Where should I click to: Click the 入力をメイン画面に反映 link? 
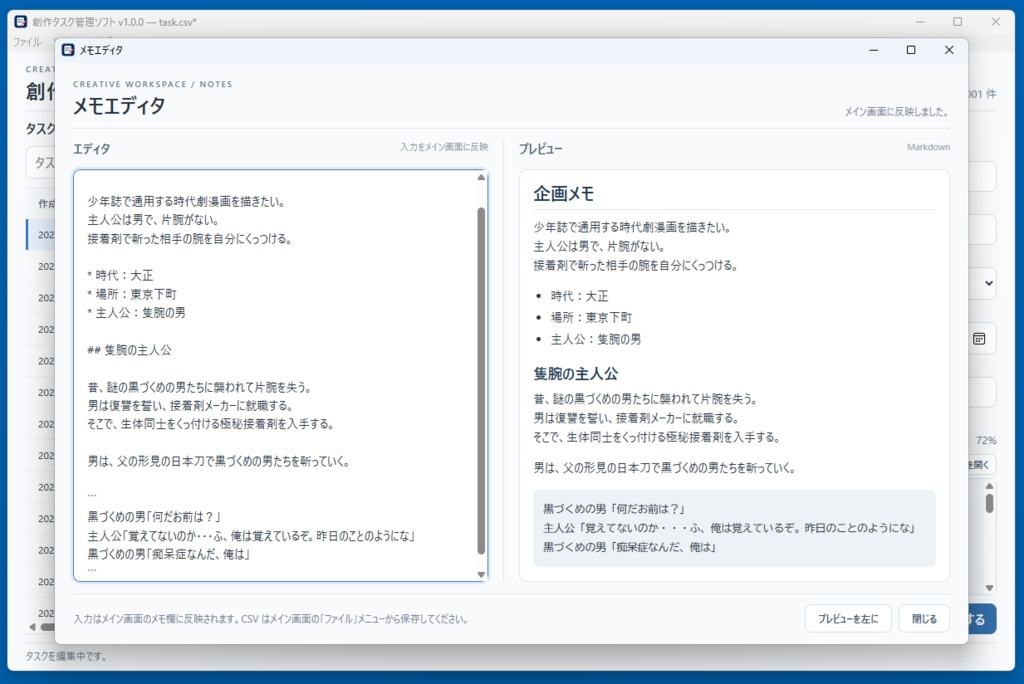444,147
